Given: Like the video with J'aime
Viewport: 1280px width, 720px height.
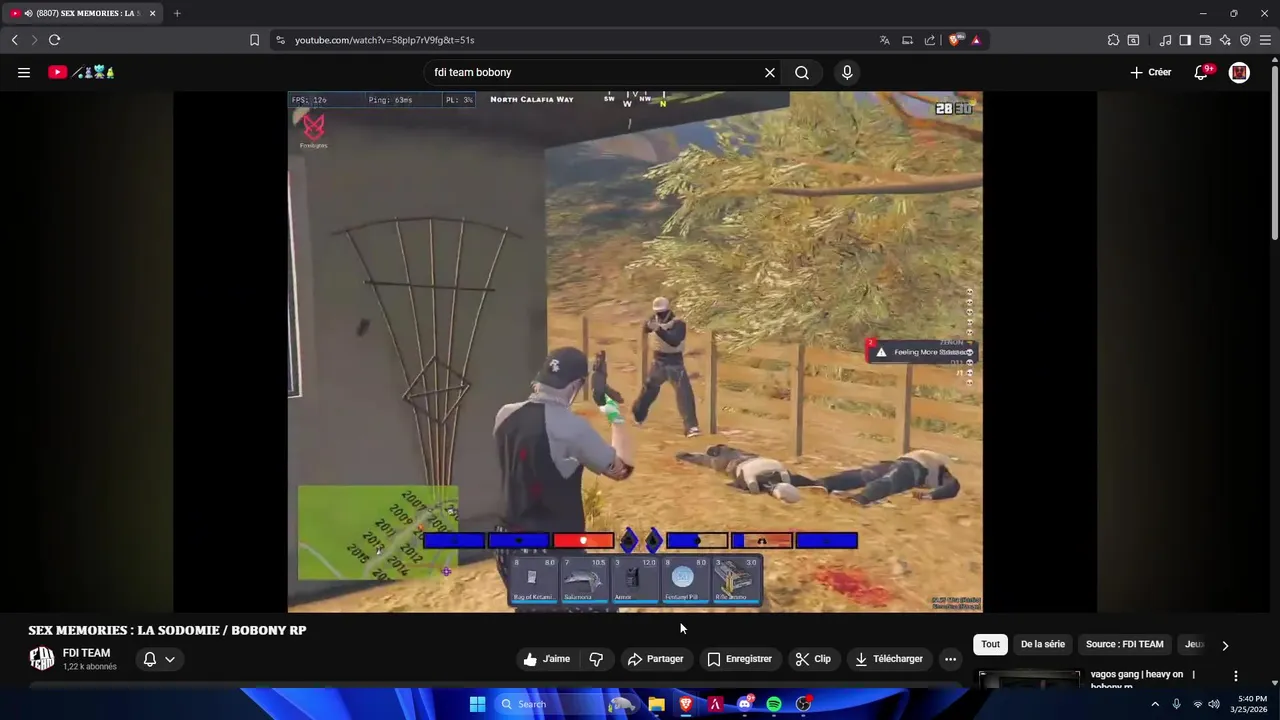Looking at the screenshot, I should pyautogui.click(x=547, y=659).
